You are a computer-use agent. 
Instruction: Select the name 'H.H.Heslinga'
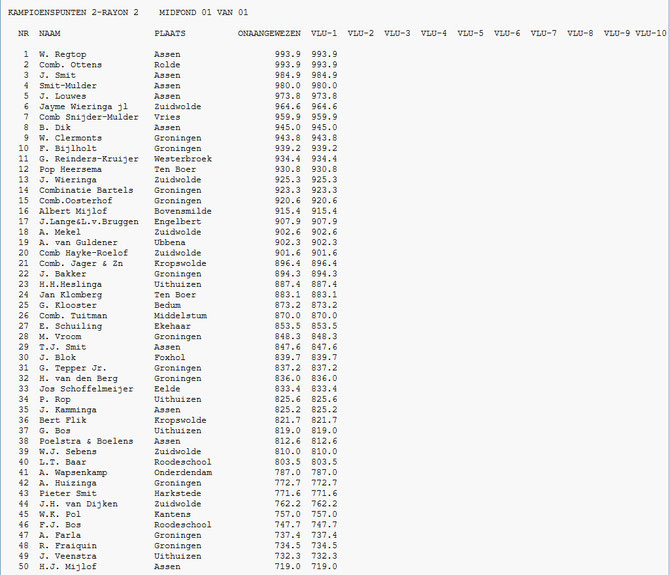pyautogui.click(x=71, y=285)
